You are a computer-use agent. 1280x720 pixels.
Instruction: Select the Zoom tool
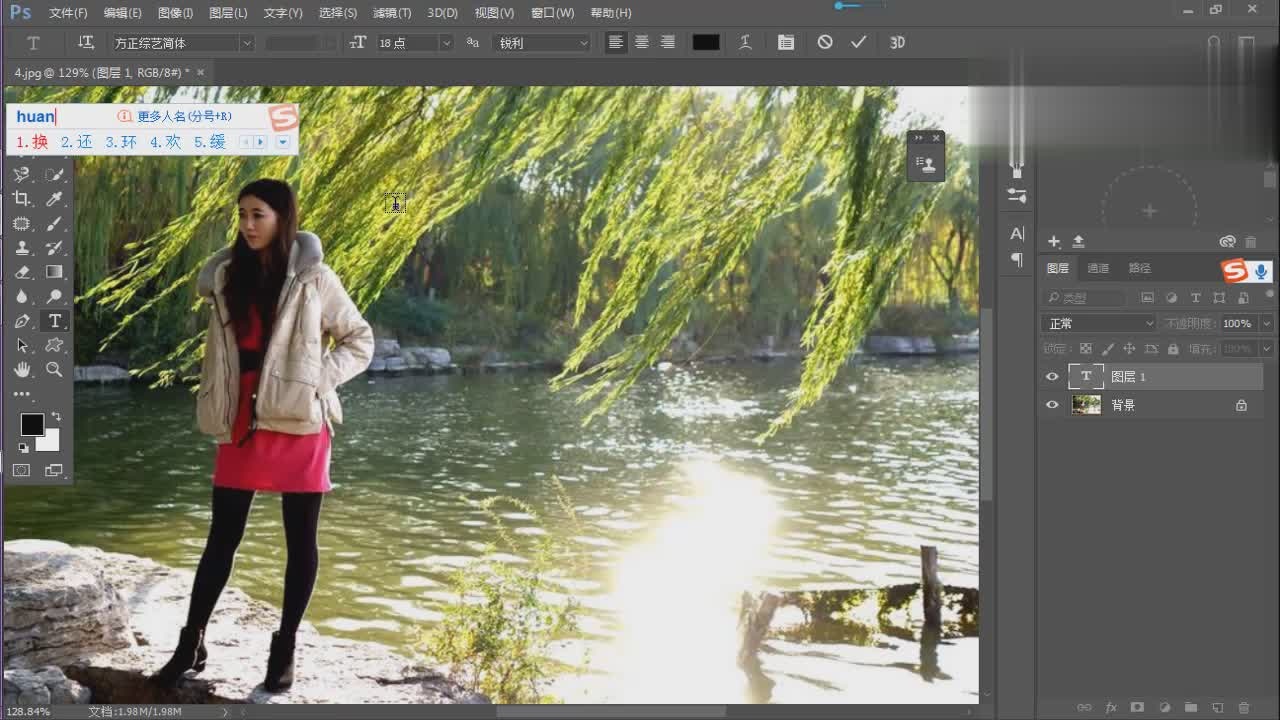(54, 369)
